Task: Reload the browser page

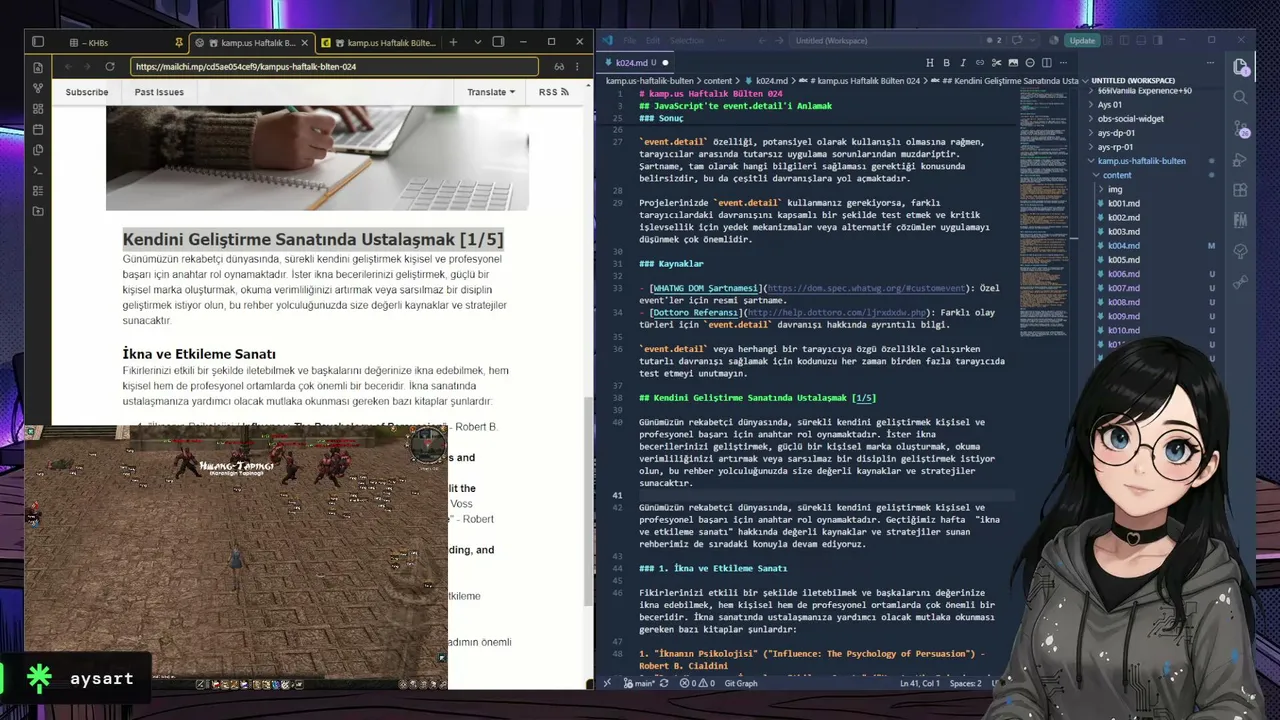Action: (x=110, y=67)
